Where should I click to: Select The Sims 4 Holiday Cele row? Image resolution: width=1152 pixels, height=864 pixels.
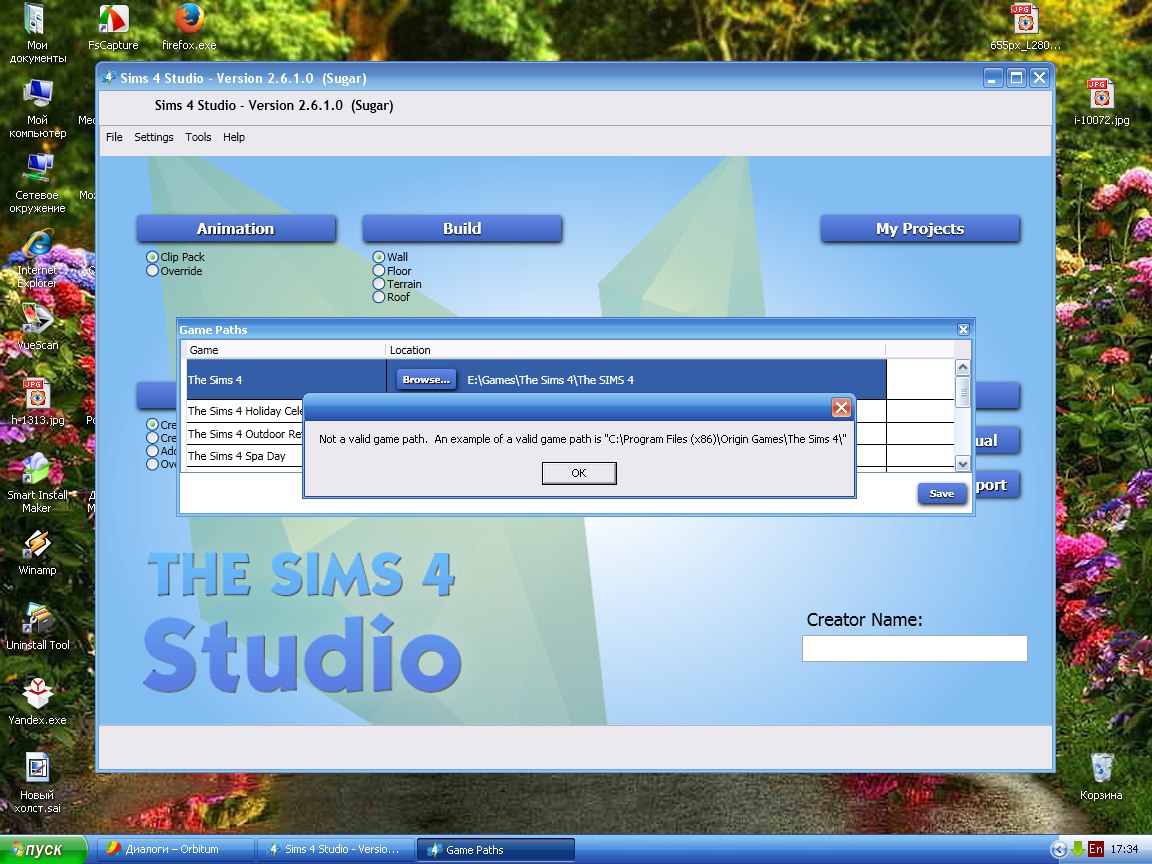[x=245, y=411]
